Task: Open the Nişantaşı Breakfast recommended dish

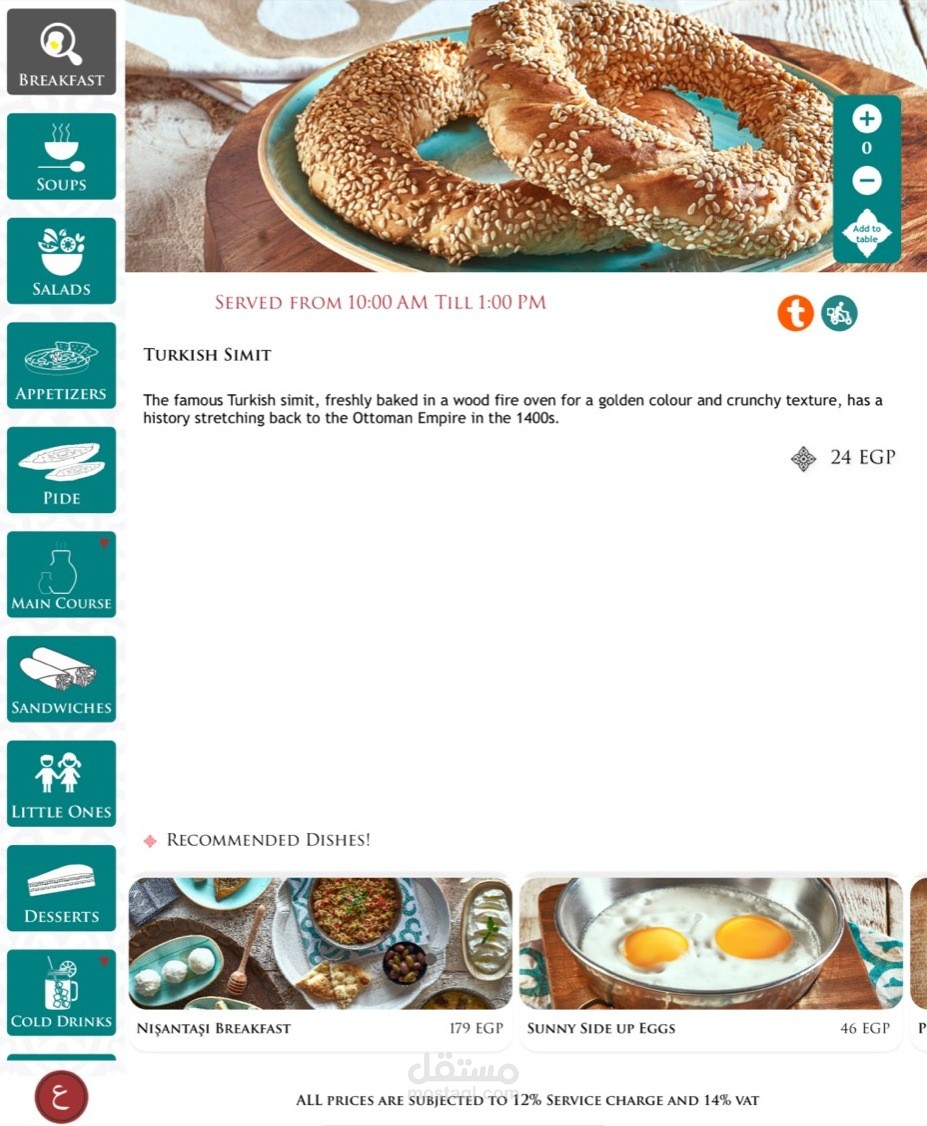Action: (x=320, y=962)
